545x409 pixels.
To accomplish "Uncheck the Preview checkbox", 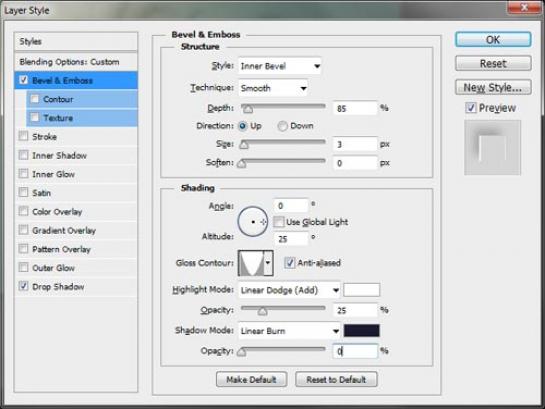I will 471,108.
